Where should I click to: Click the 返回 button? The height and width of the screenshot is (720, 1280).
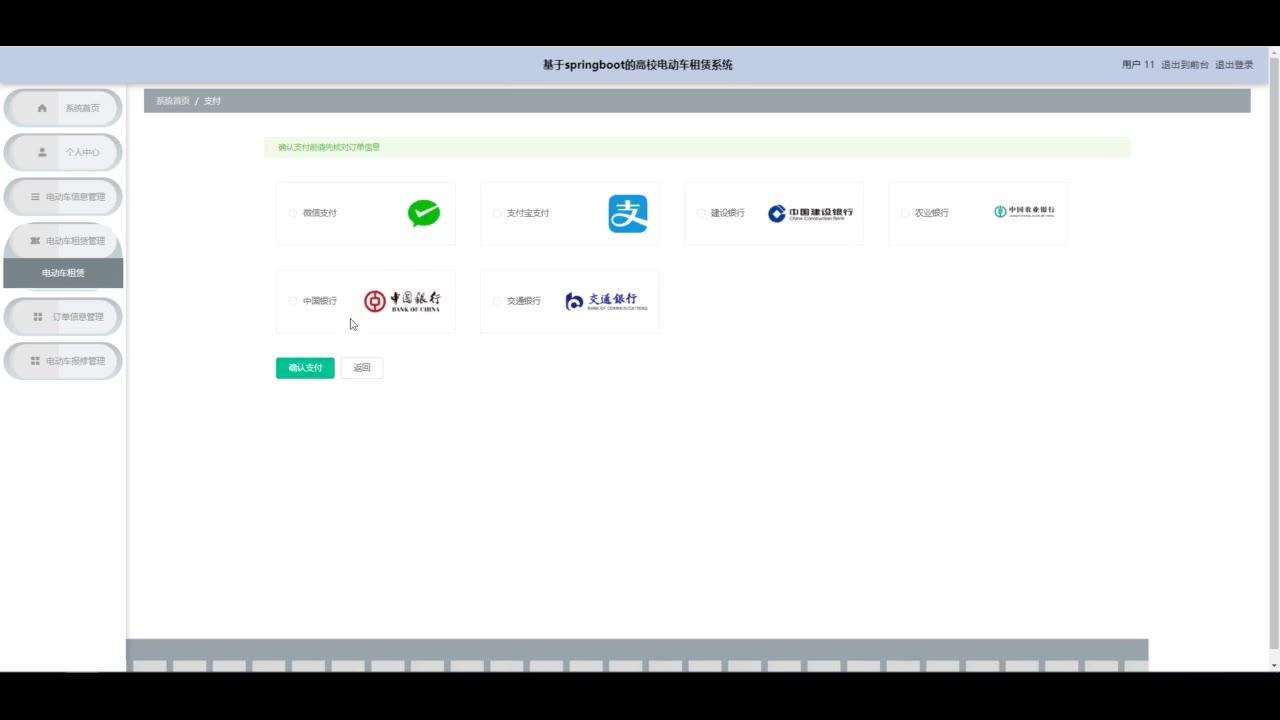click(362, 368)
